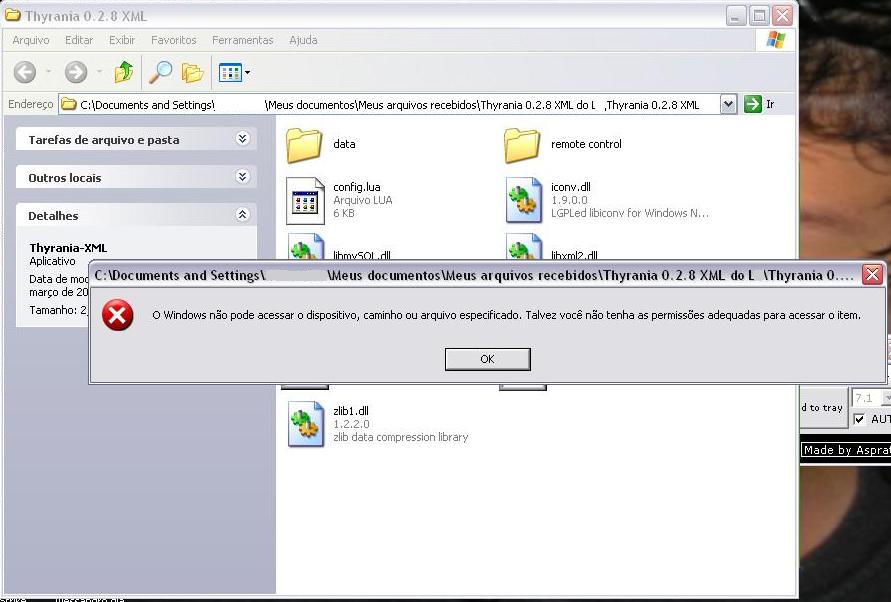Select the remote control folder icon
891x602 pixels.
click(522, 145)
